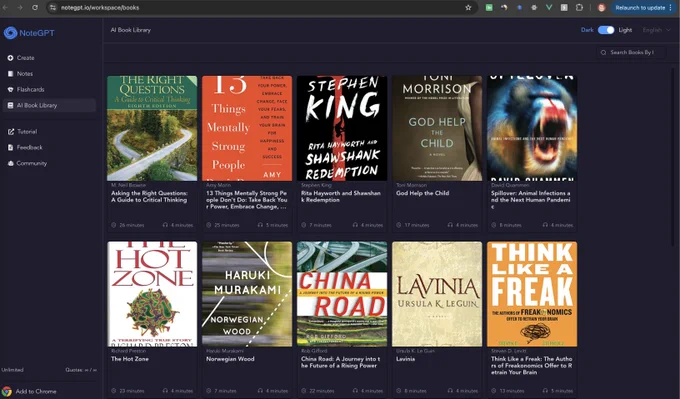Click the NoteGPT logo icon
The width and height of the screenshot is (680, 399).
click(x=10, y=33)
